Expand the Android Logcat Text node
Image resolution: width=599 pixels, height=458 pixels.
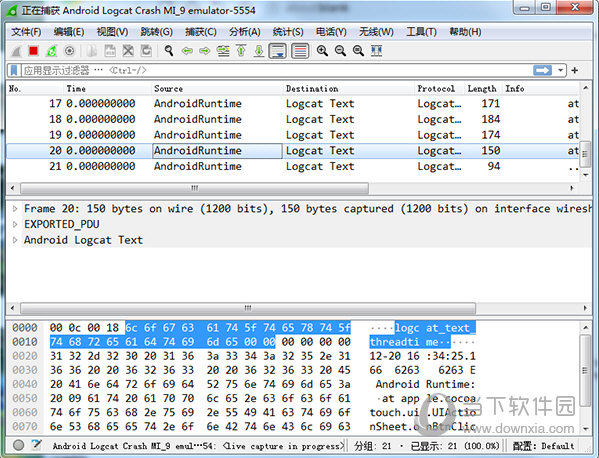click(x=15, y=240)
